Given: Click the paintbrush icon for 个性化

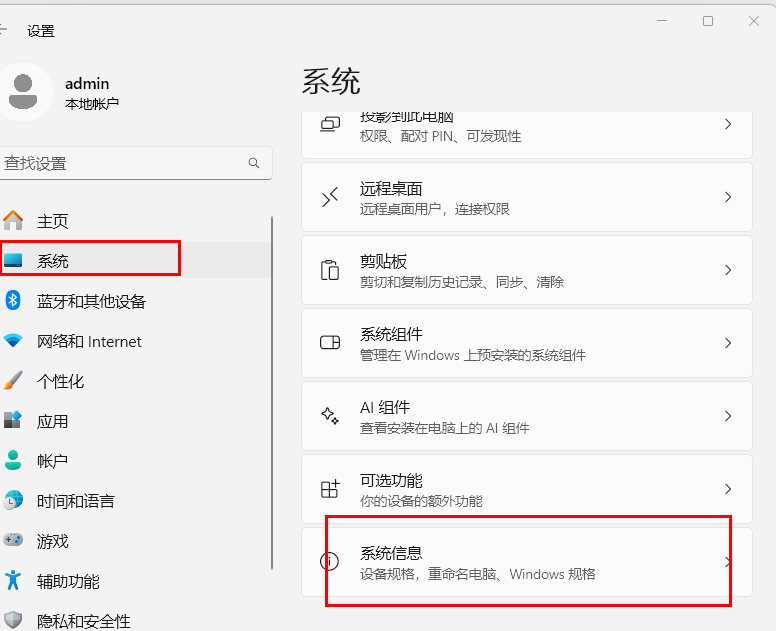Looking at the screenshot, I should pyautogui.click(x=13, y=381).
